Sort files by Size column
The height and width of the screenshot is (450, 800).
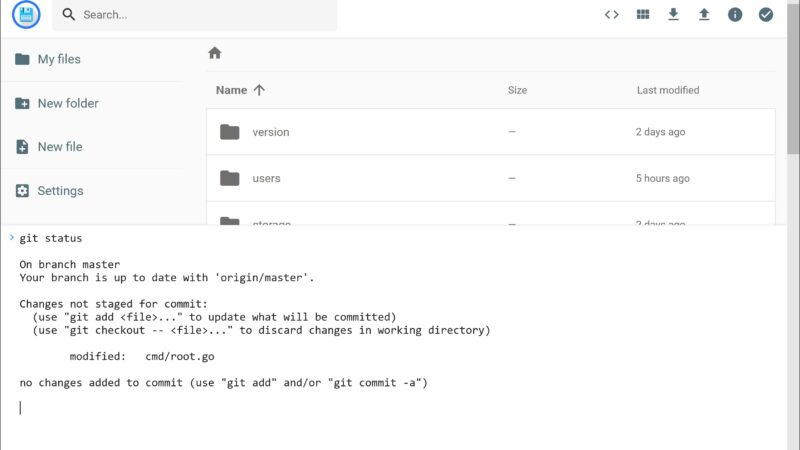click(x=517, y=90)
